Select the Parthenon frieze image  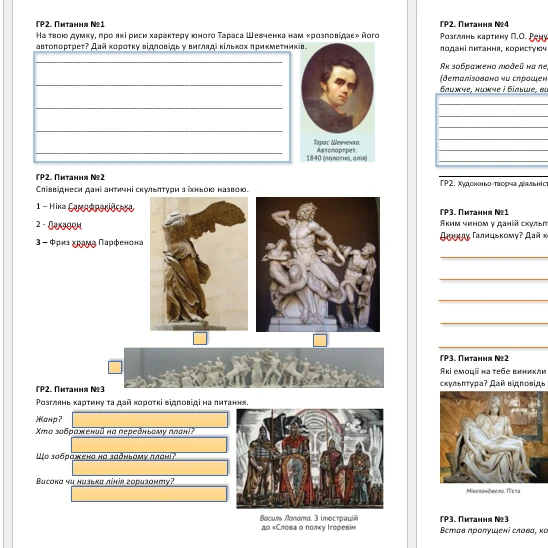pyautogui.click(x=254, y=368)
